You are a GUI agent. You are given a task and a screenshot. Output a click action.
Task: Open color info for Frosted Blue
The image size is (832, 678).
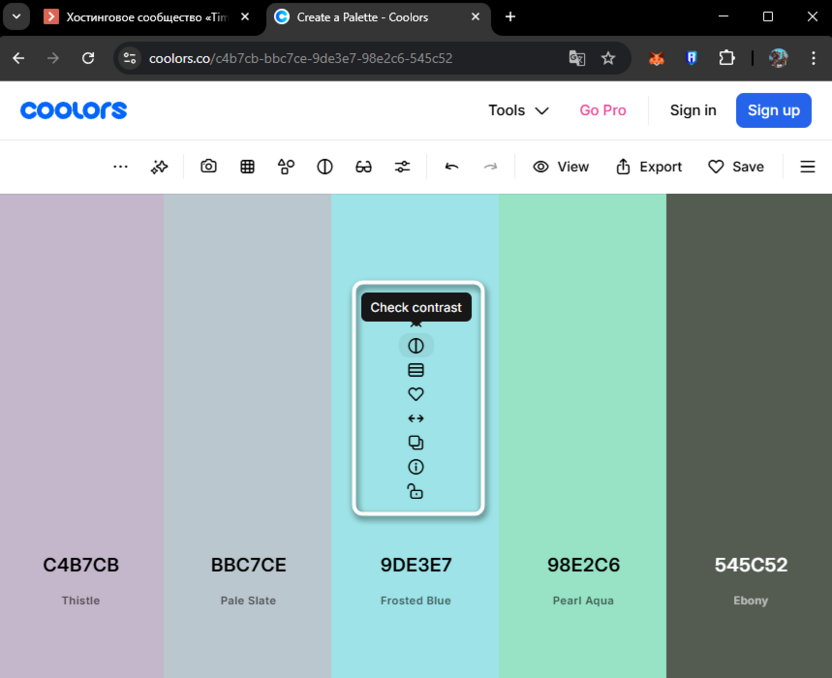point(416,467)
